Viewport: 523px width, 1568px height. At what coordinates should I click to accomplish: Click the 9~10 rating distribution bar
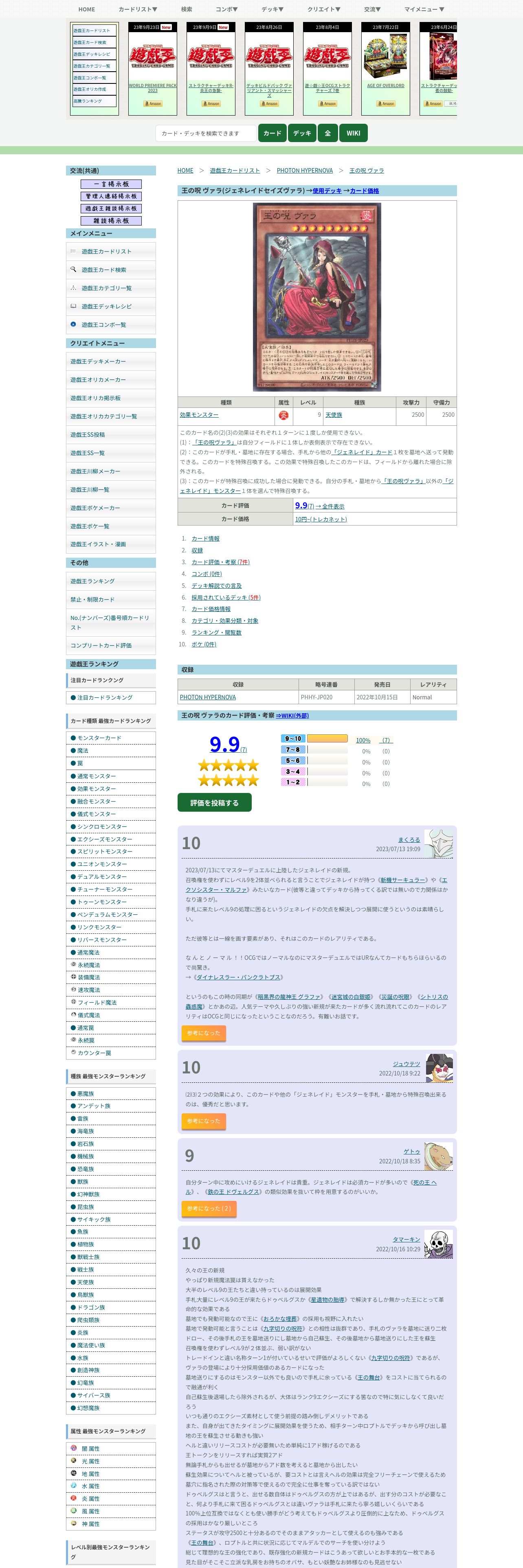click(x=327, y=738)
